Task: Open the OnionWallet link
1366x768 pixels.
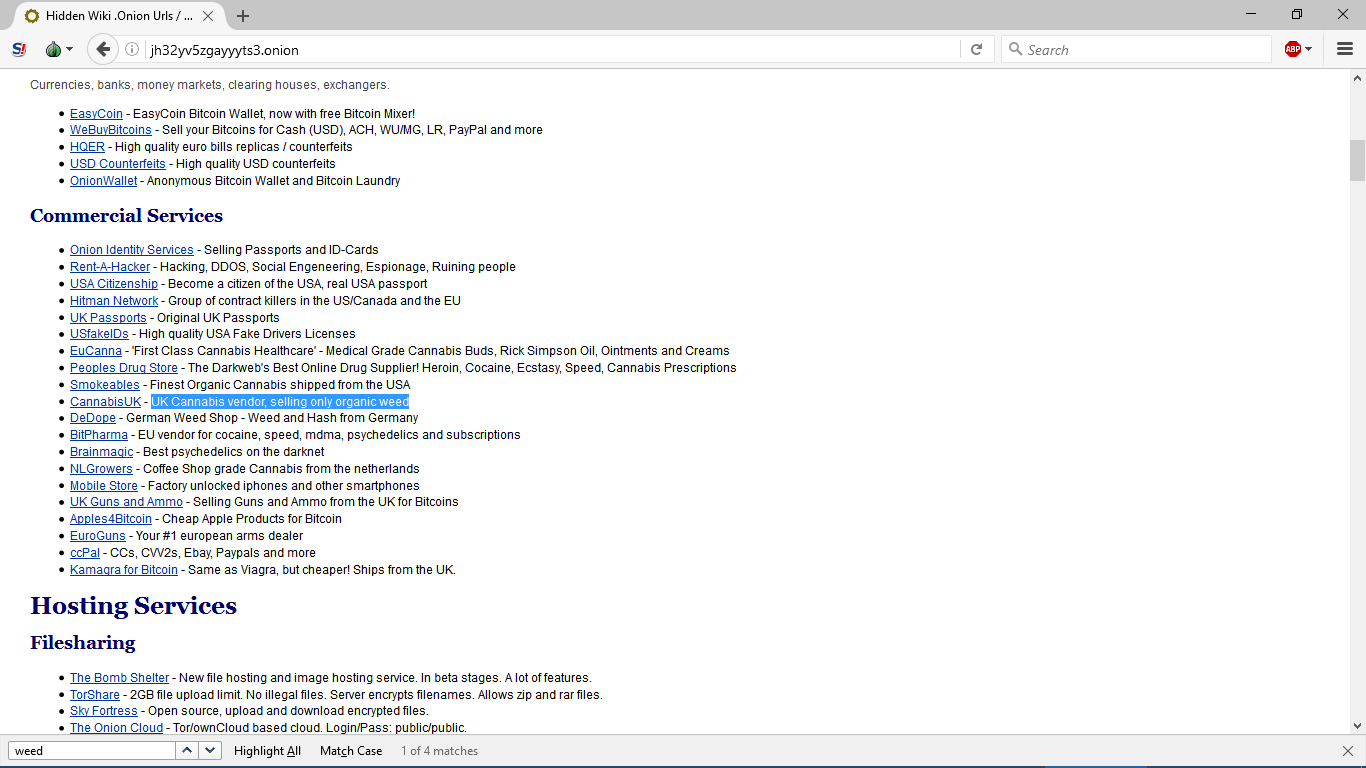Action: click(x=104, y=181)
